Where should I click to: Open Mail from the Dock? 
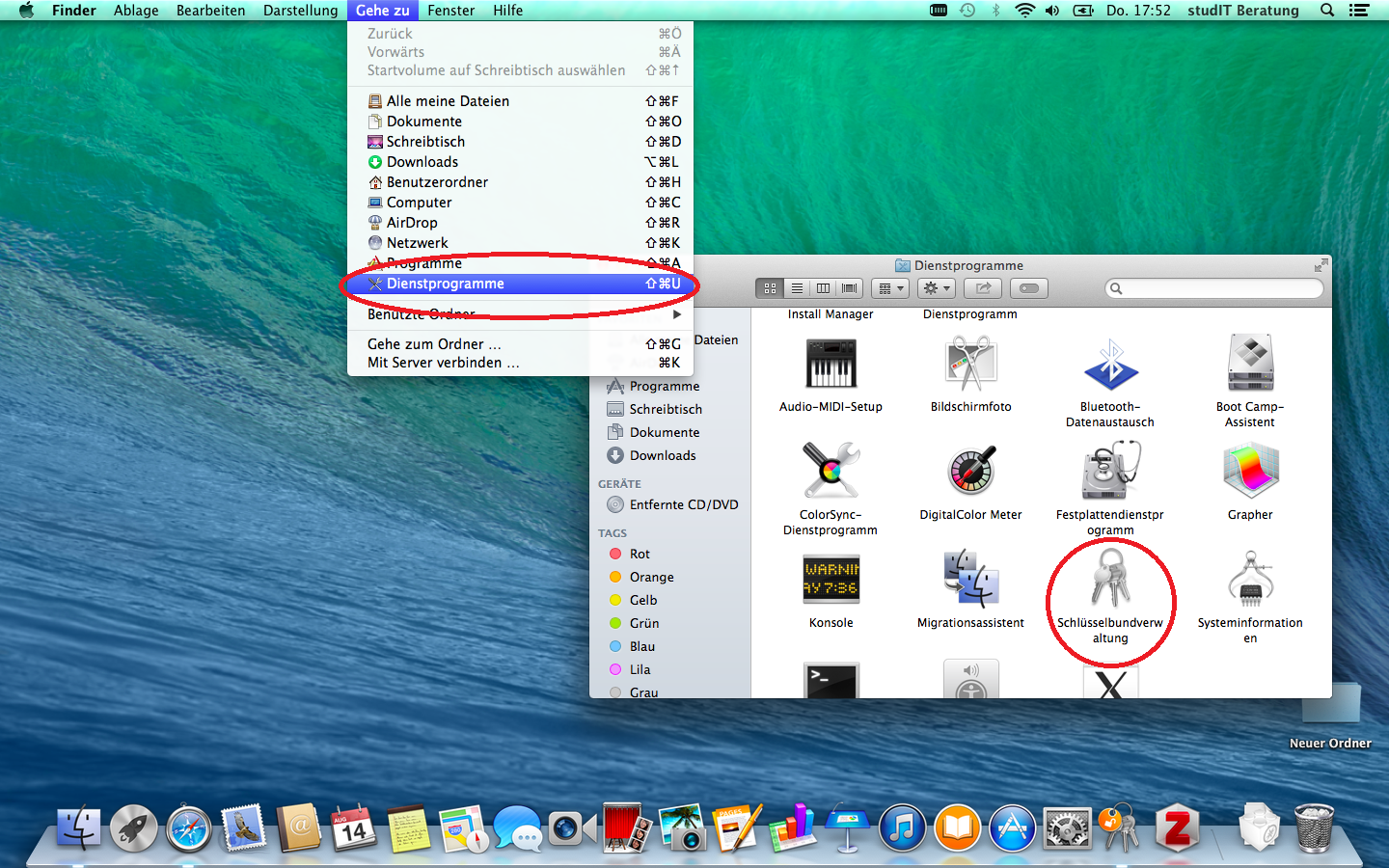pyautogui.click(x=243, y=827)
